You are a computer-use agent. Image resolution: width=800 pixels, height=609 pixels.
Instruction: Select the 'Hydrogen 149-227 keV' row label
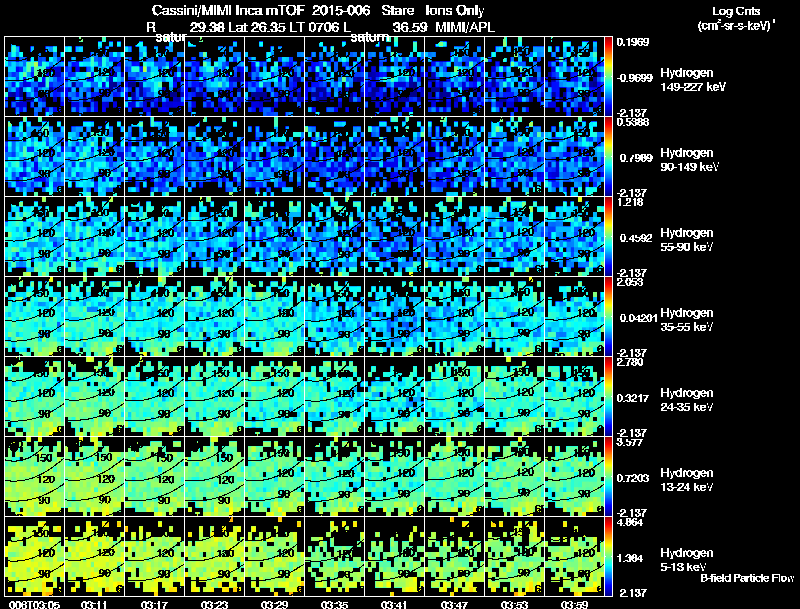click(x=693, y=80)
